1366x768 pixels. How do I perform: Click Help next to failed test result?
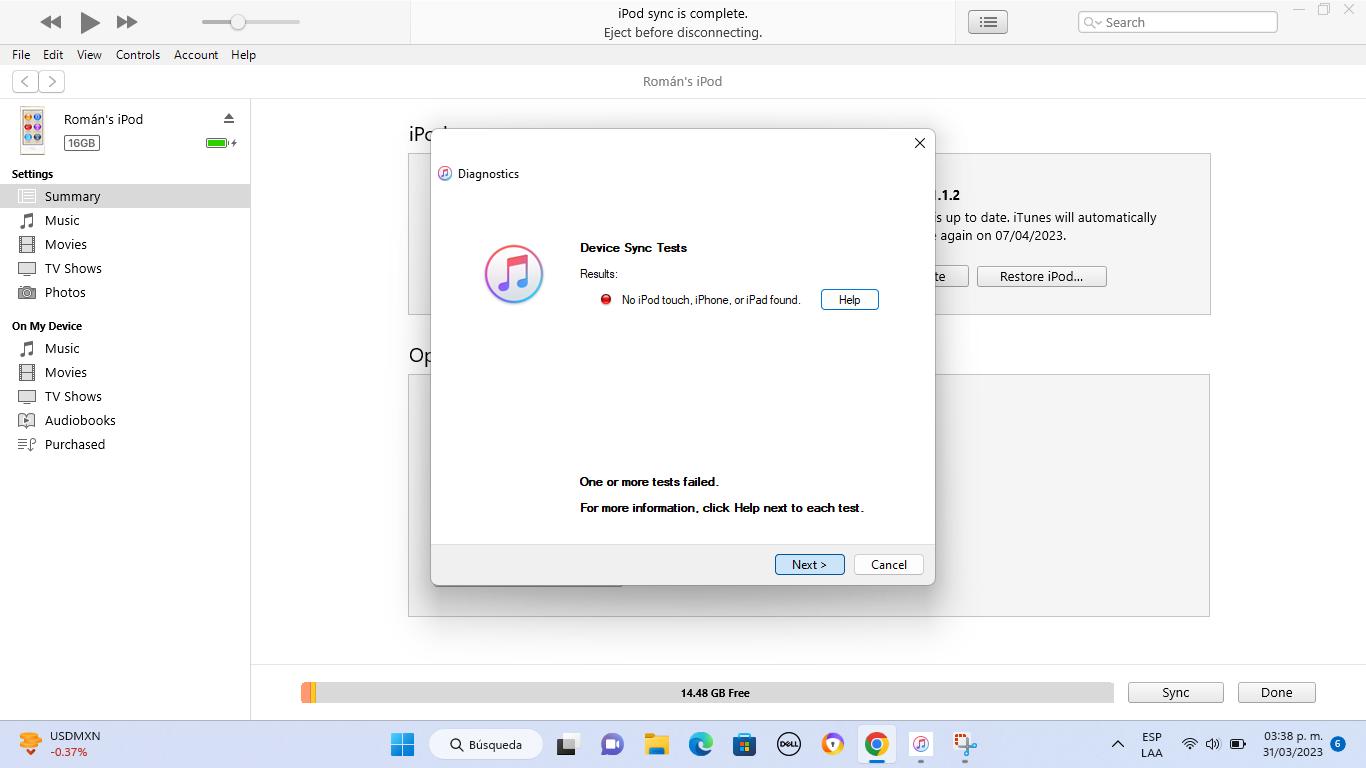[850, 300]
